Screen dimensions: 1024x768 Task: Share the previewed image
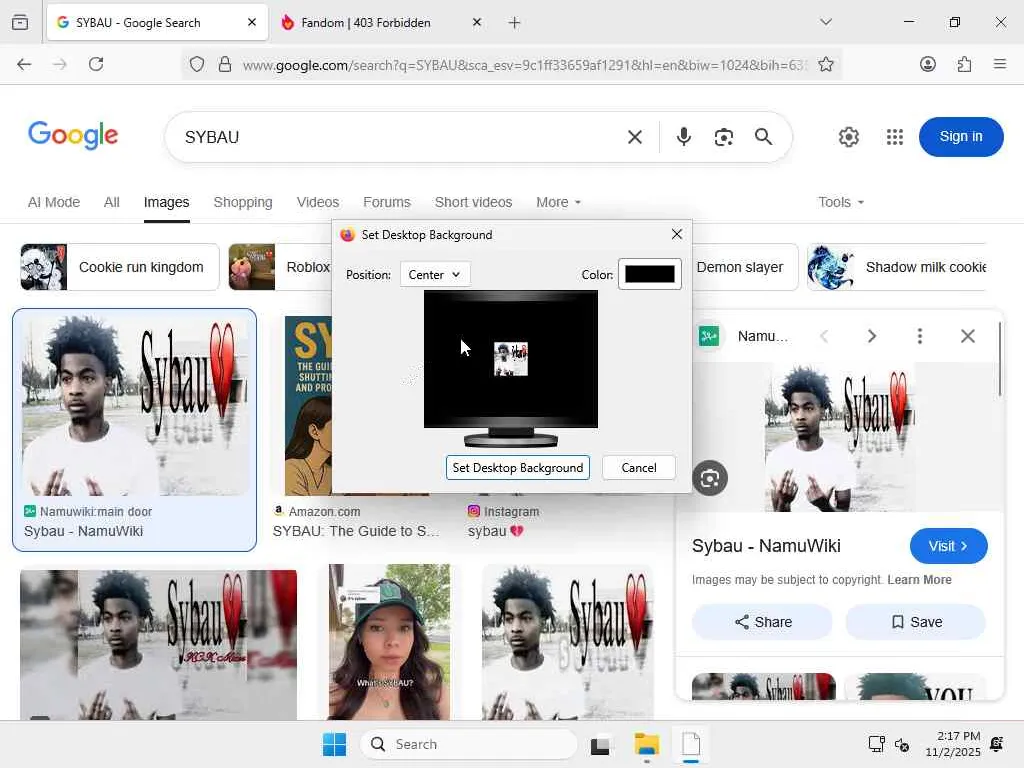tap(763, 622)
